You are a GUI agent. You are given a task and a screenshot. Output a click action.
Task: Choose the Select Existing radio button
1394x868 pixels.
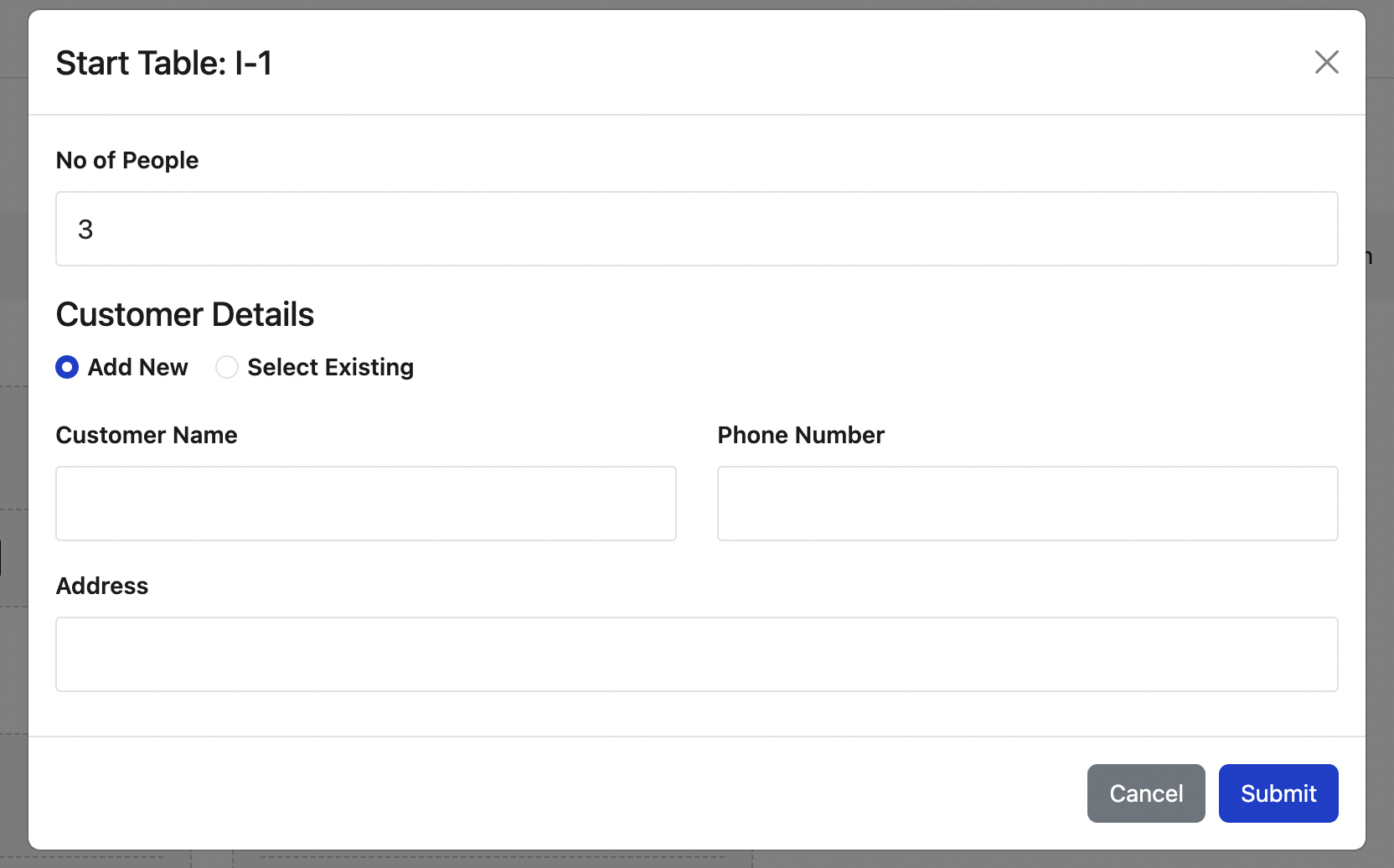(227, 367)
